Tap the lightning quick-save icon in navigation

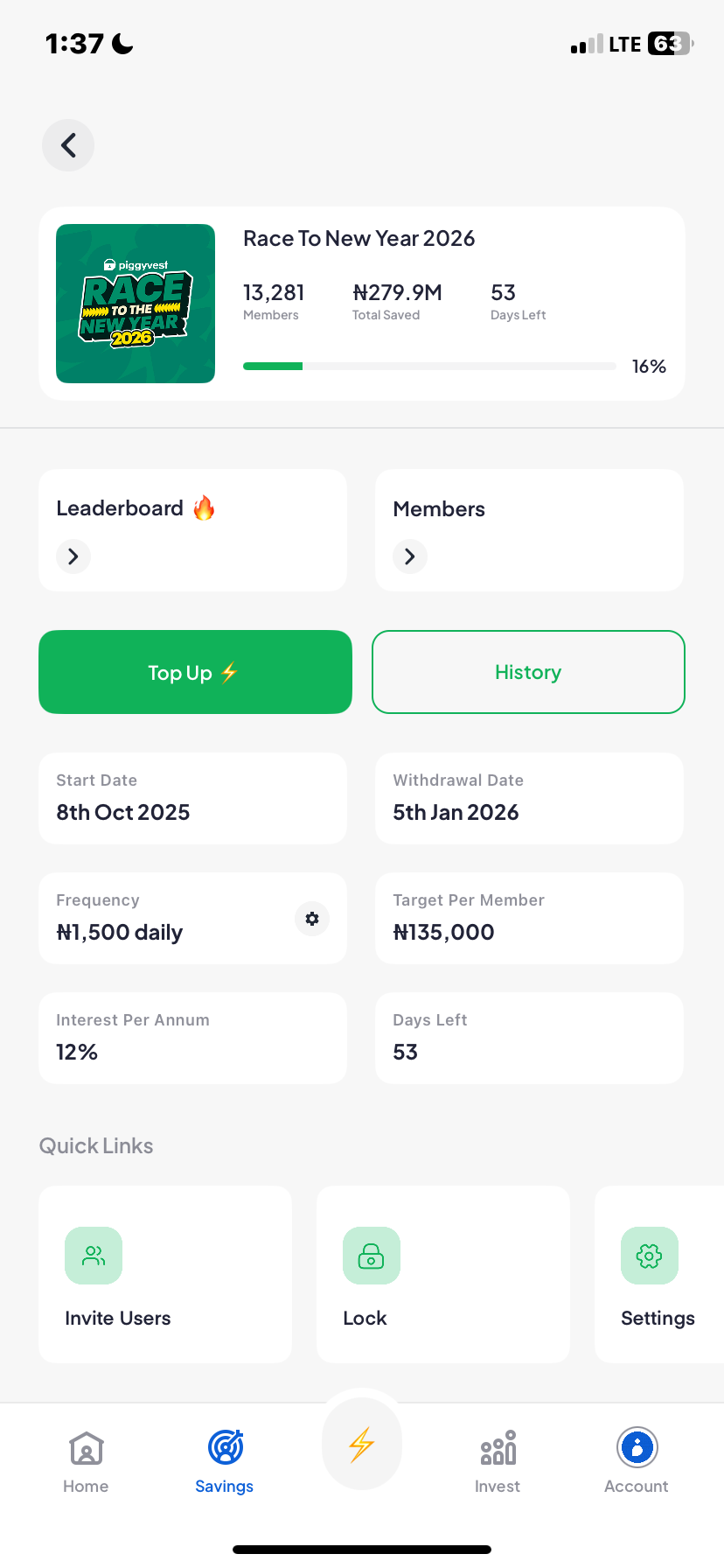(x=361, y=1444)
